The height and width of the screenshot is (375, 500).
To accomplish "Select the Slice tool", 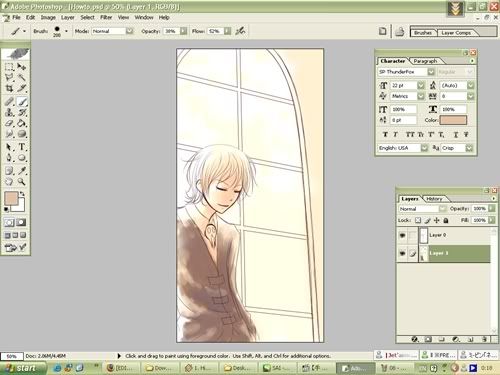I will coord(22,88).
